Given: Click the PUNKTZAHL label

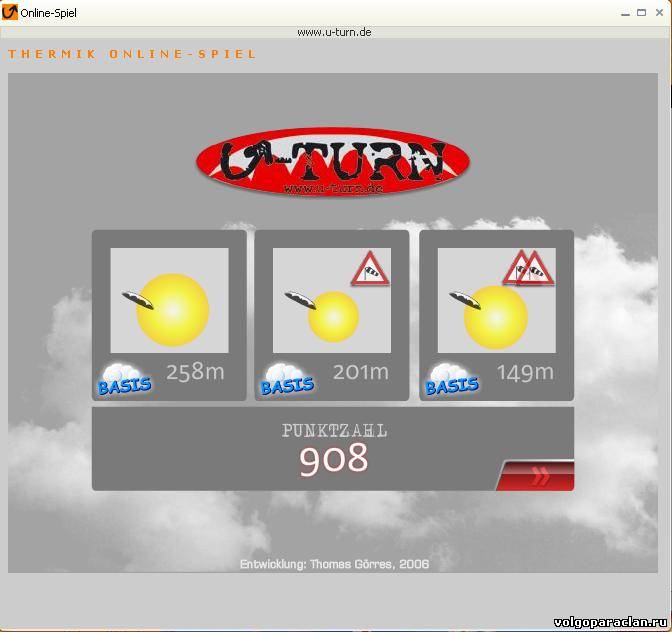Looking at the screenshot, I should tap(334, 431).
